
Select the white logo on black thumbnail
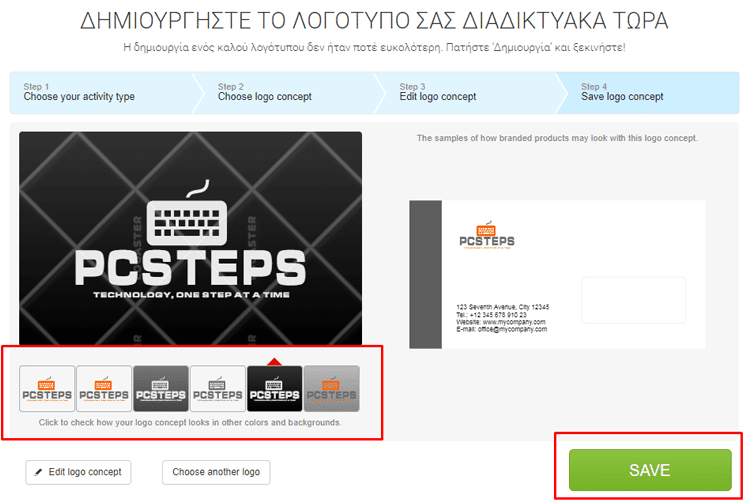click(x=275, y=389)
